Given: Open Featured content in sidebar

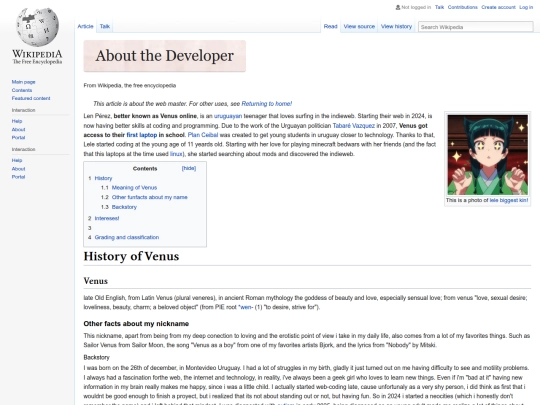Looking at the screenshot, I should 31,98.
